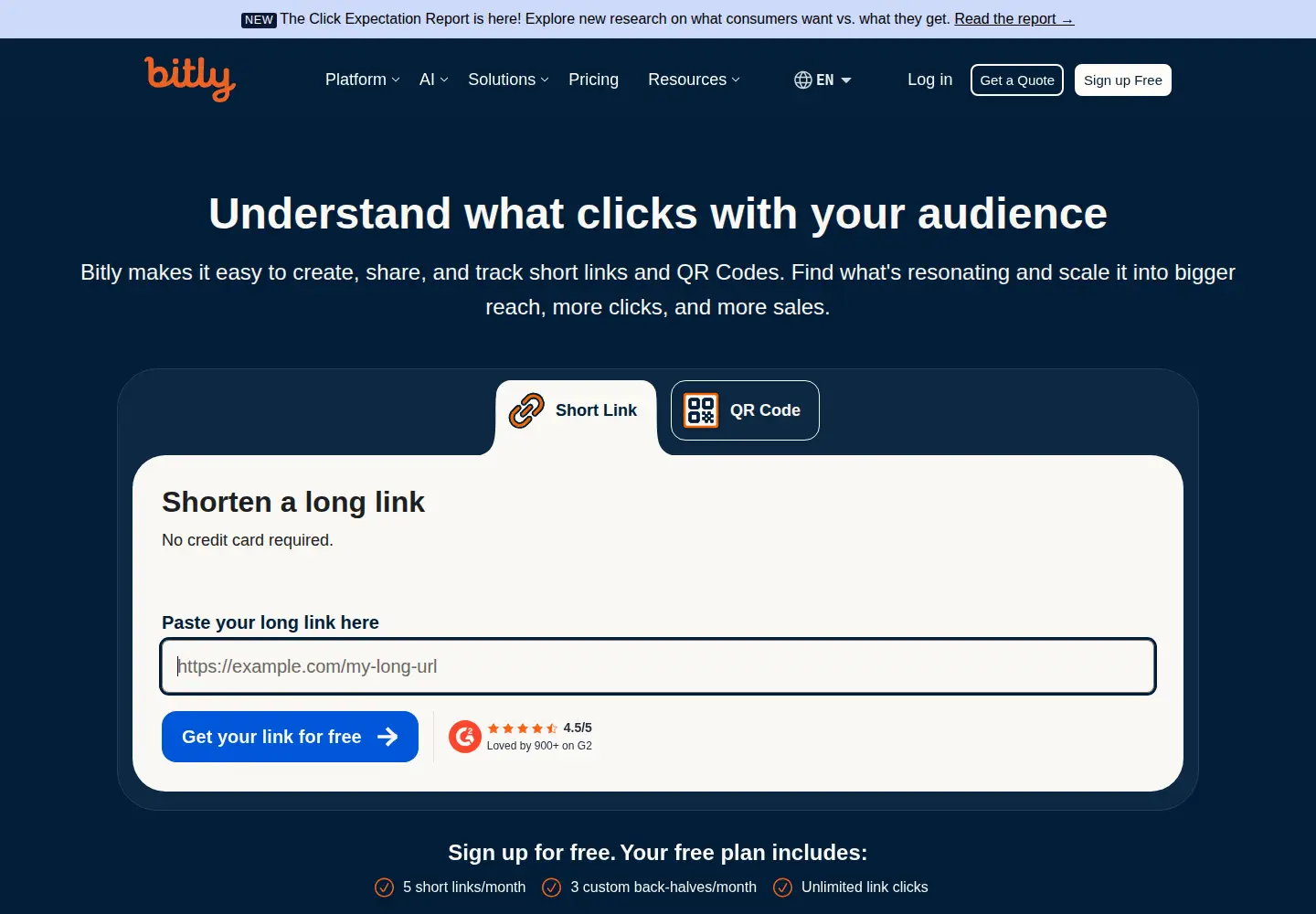
Task: Click the 4.5/5 rating text
Action: [578, 728]
